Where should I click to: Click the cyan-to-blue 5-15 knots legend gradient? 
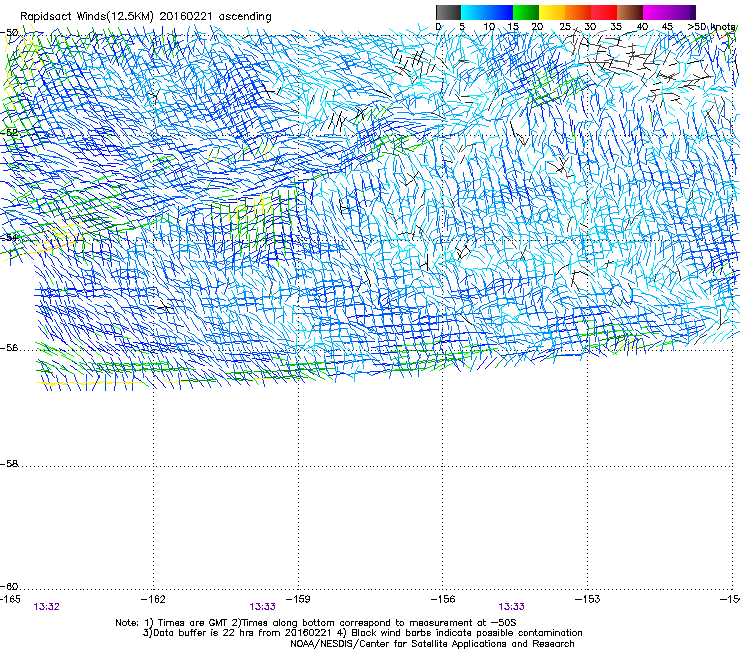click(487, 12)
